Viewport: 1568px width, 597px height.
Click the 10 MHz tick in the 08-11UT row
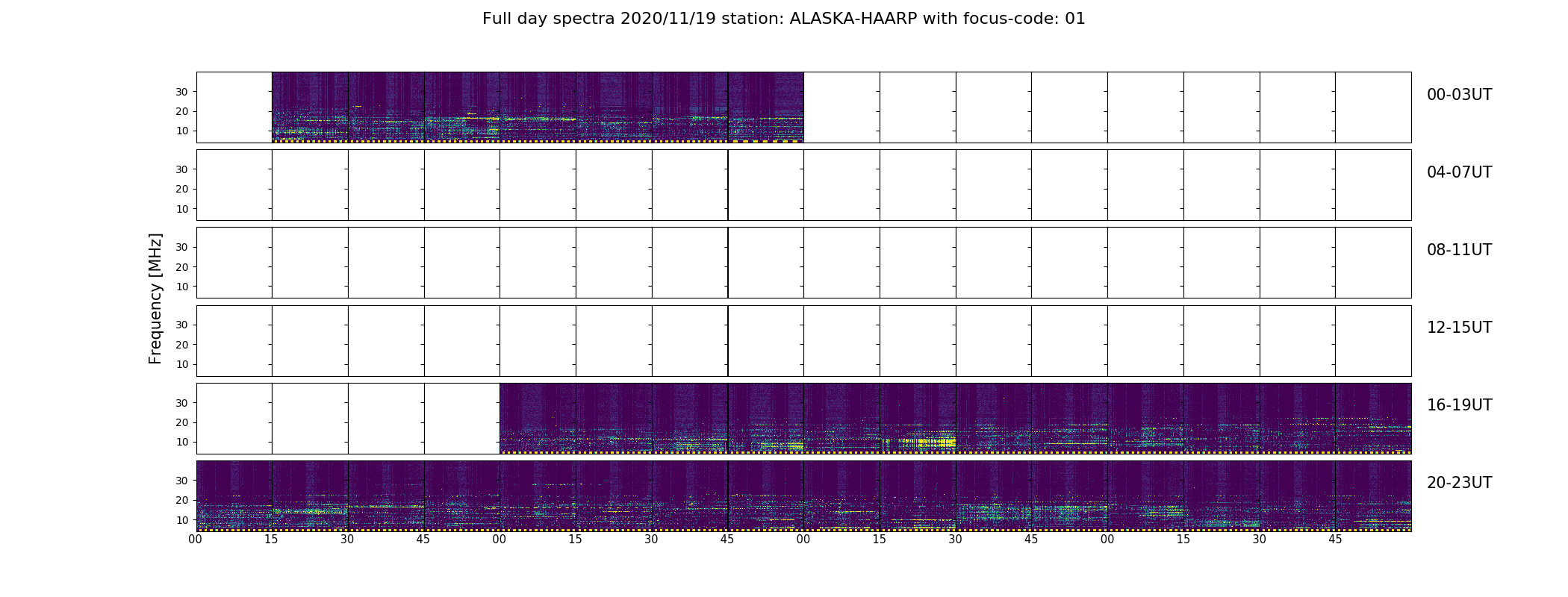(x=181, y=287)
